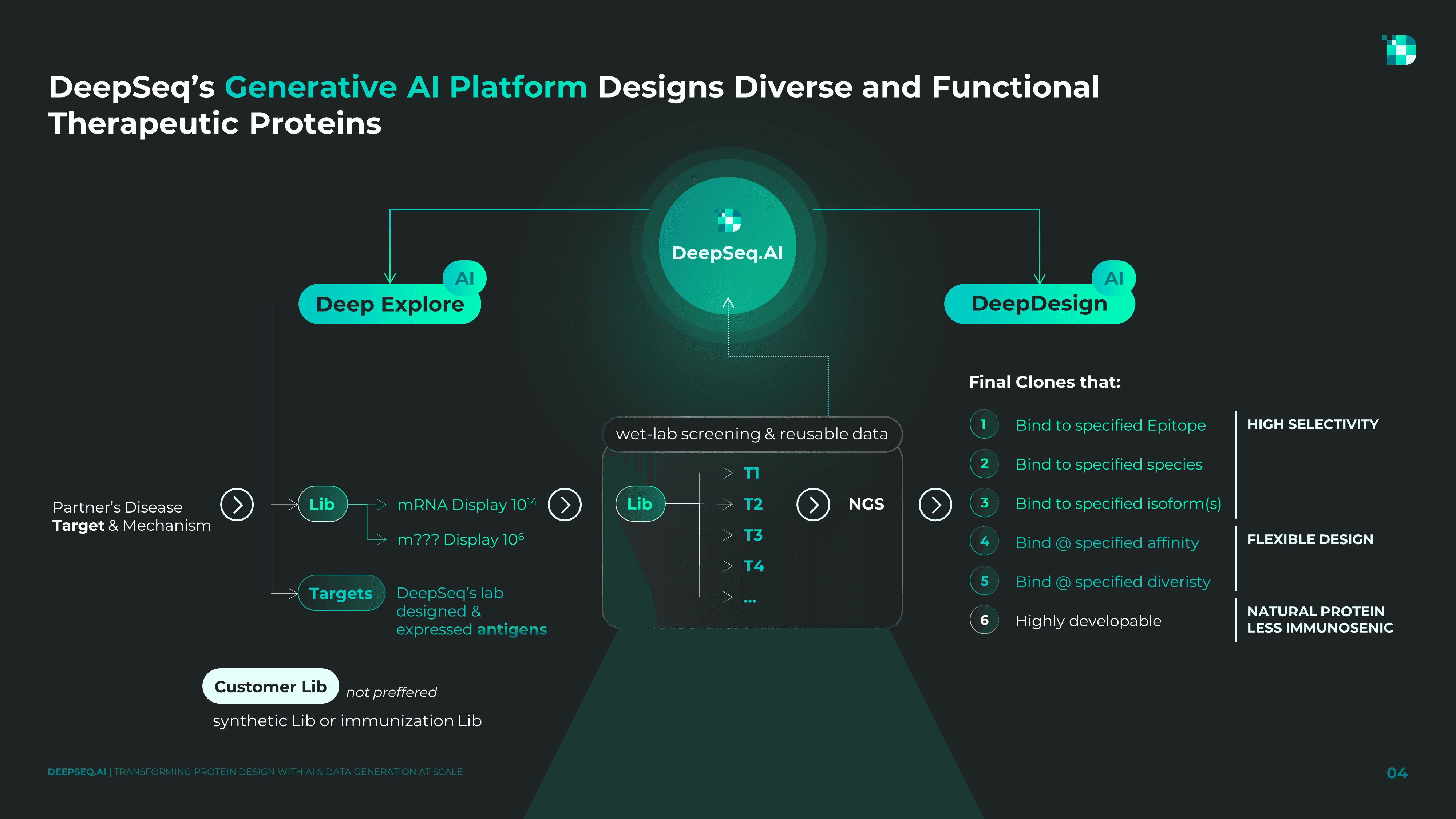The image size is (1456, 819).
Task: Click the Customer Lib pill
Action: (271, 686)
